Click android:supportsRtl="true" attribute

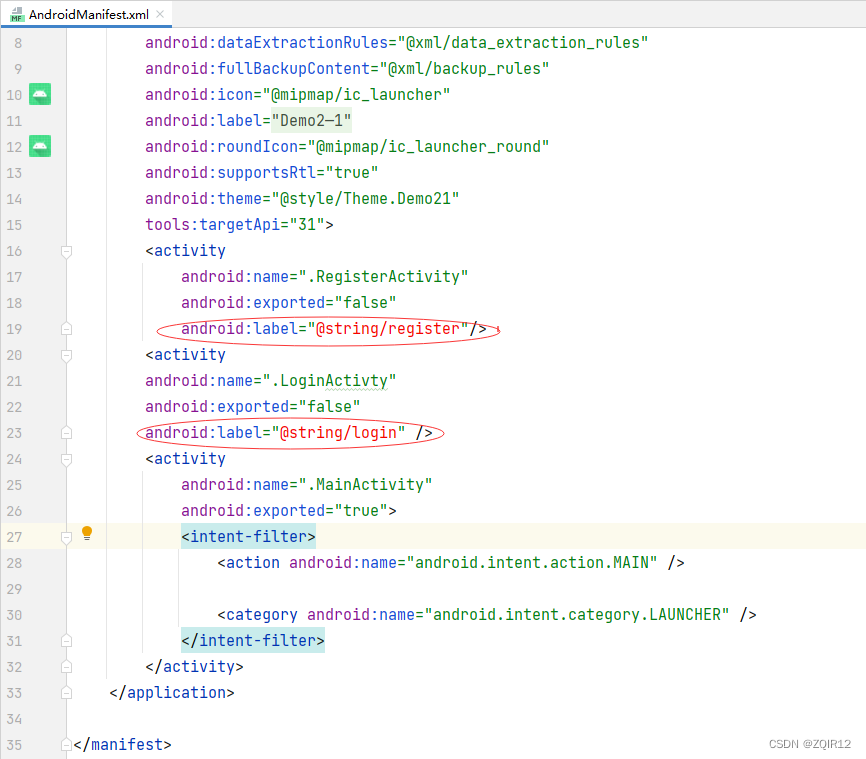[262, 172]
